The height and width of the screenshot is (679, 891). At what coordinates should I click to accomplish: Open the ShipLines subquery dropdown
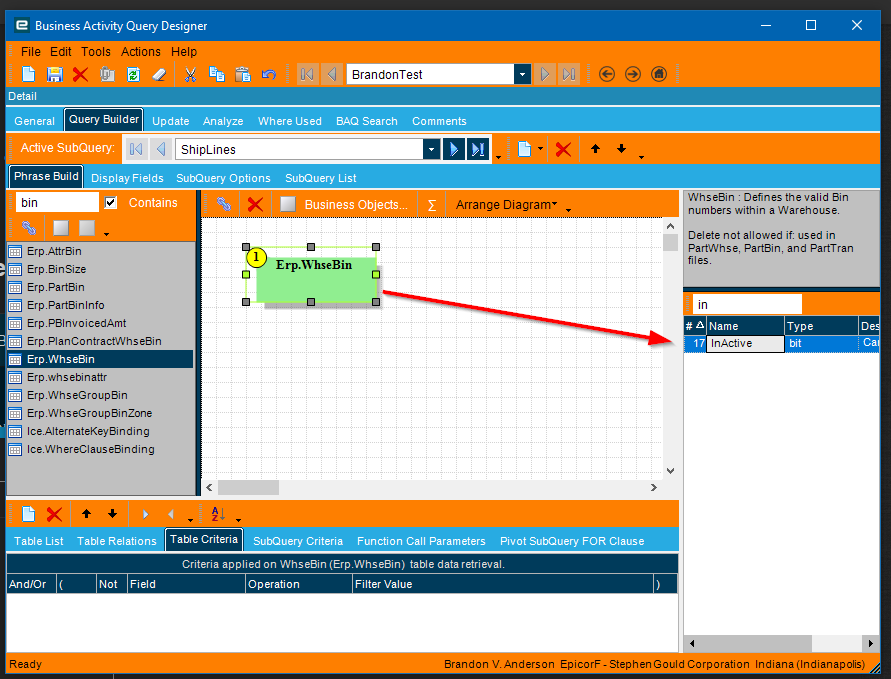431,149
